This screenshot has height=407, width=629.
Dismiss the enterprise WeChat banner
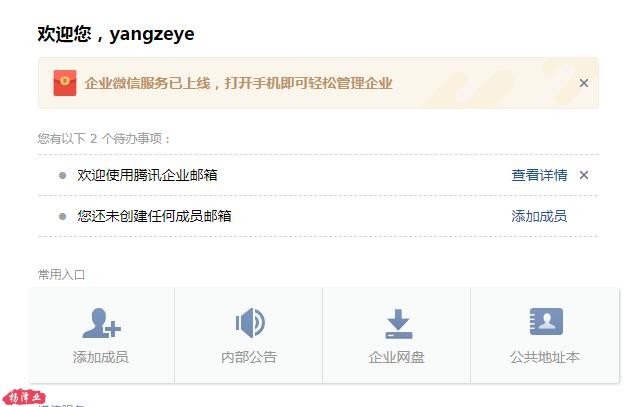pyautogui.click(x=584, y=83)
